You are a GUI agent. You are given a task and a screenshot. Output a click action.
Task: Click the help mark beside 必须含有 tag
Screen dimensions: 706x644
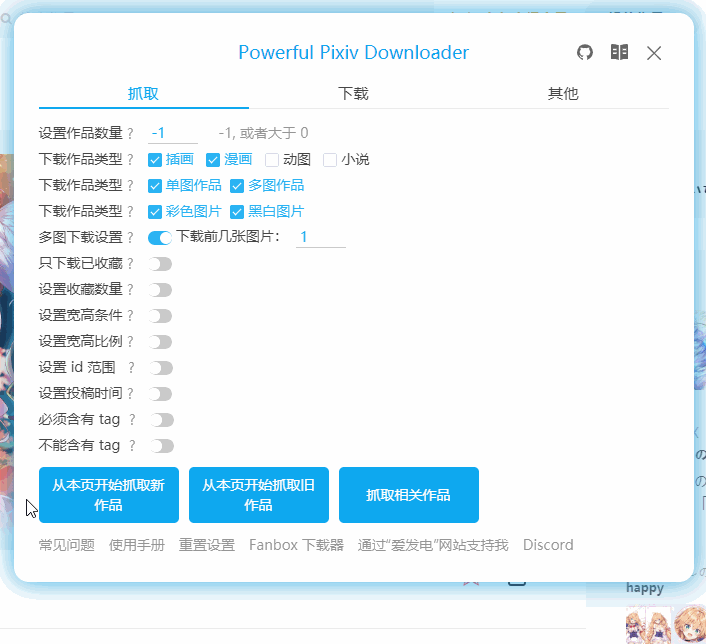[x=132, y=420]
